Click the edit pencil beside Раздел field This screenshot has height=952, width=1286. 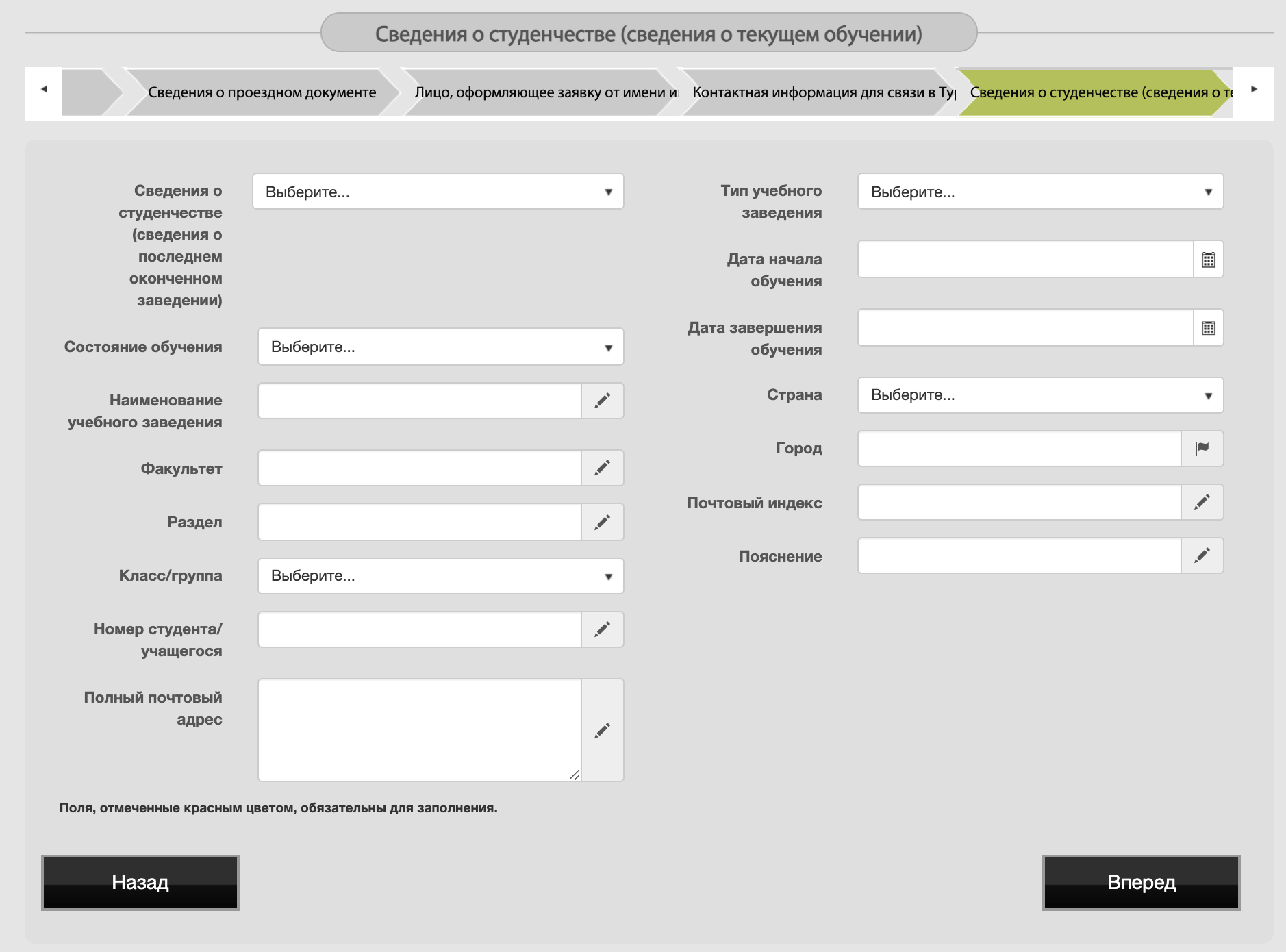tap(602, 522)
